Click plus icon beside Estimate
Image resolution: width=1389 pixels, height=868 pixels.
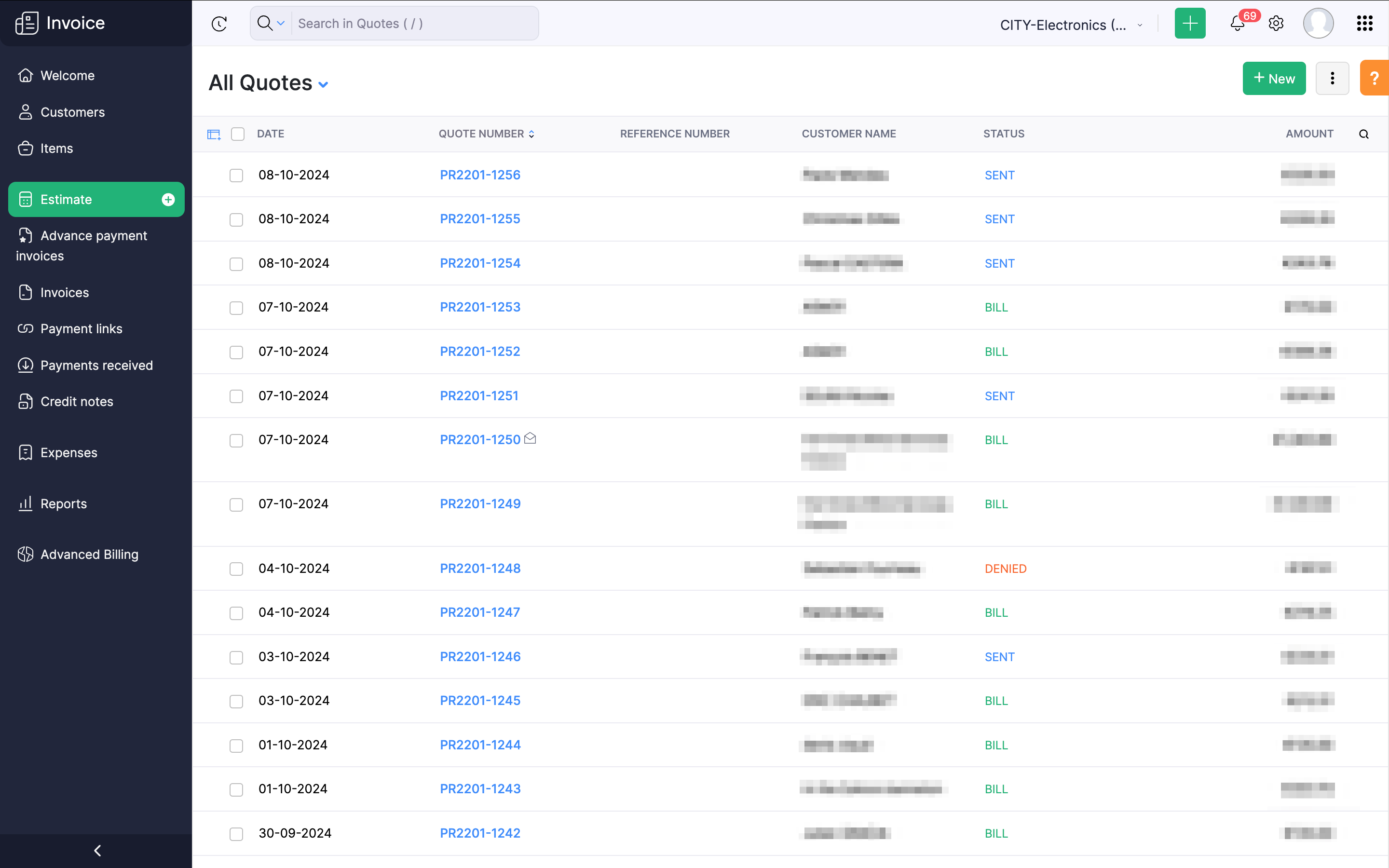coord(168,199)
